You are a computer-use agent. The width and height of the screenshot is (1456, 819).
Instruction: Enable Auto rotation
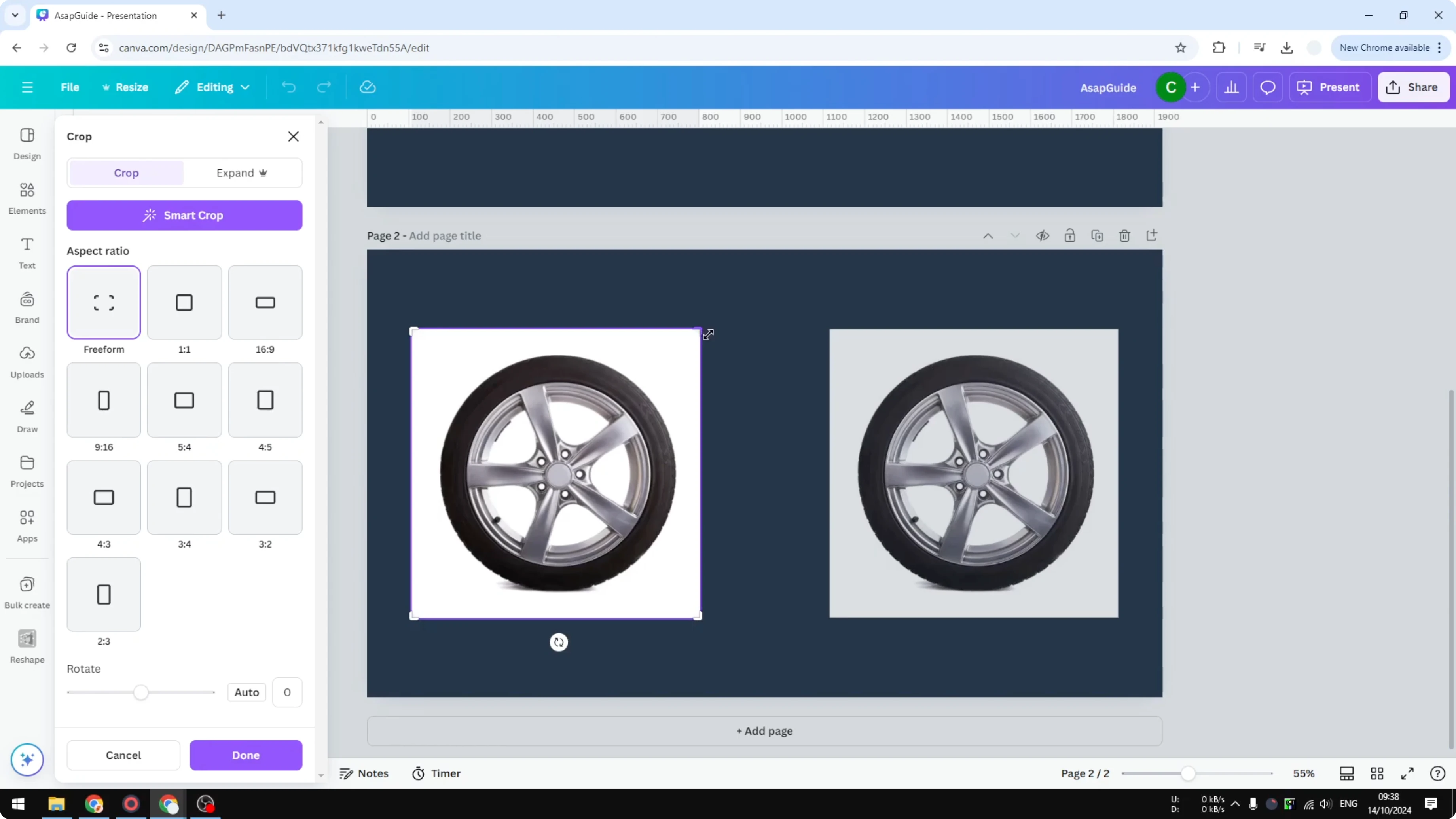click(x=246, y=692)
